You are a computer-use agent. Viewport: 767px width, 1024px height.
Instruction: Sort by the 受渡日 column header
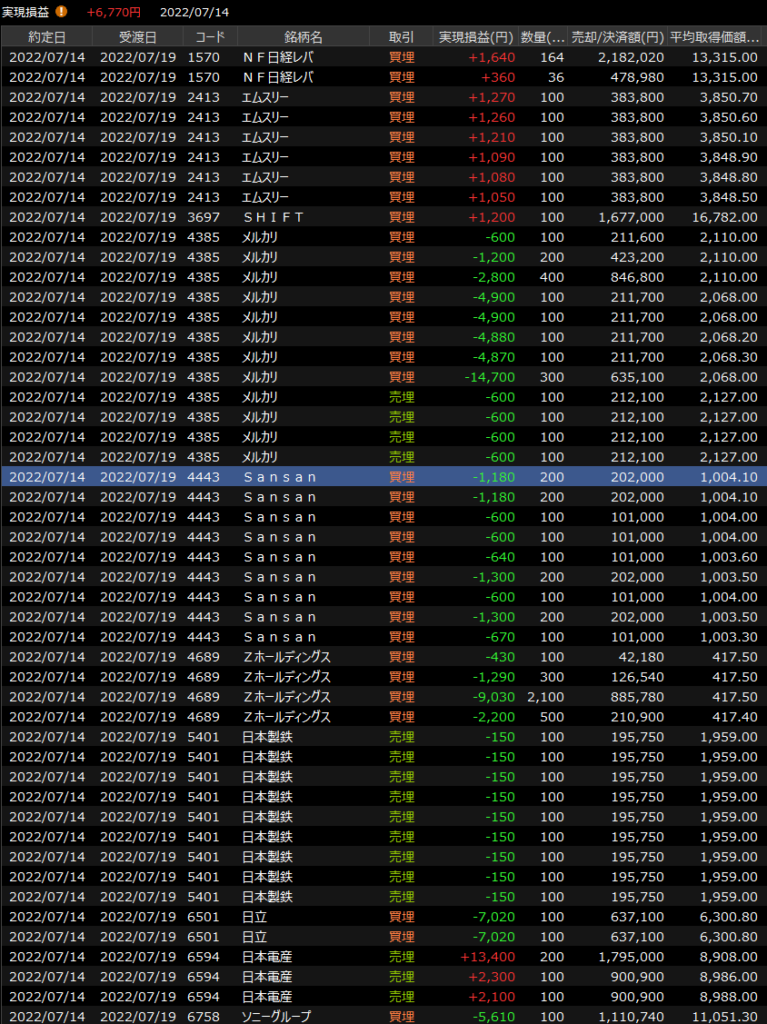click(x=137, y=37)
